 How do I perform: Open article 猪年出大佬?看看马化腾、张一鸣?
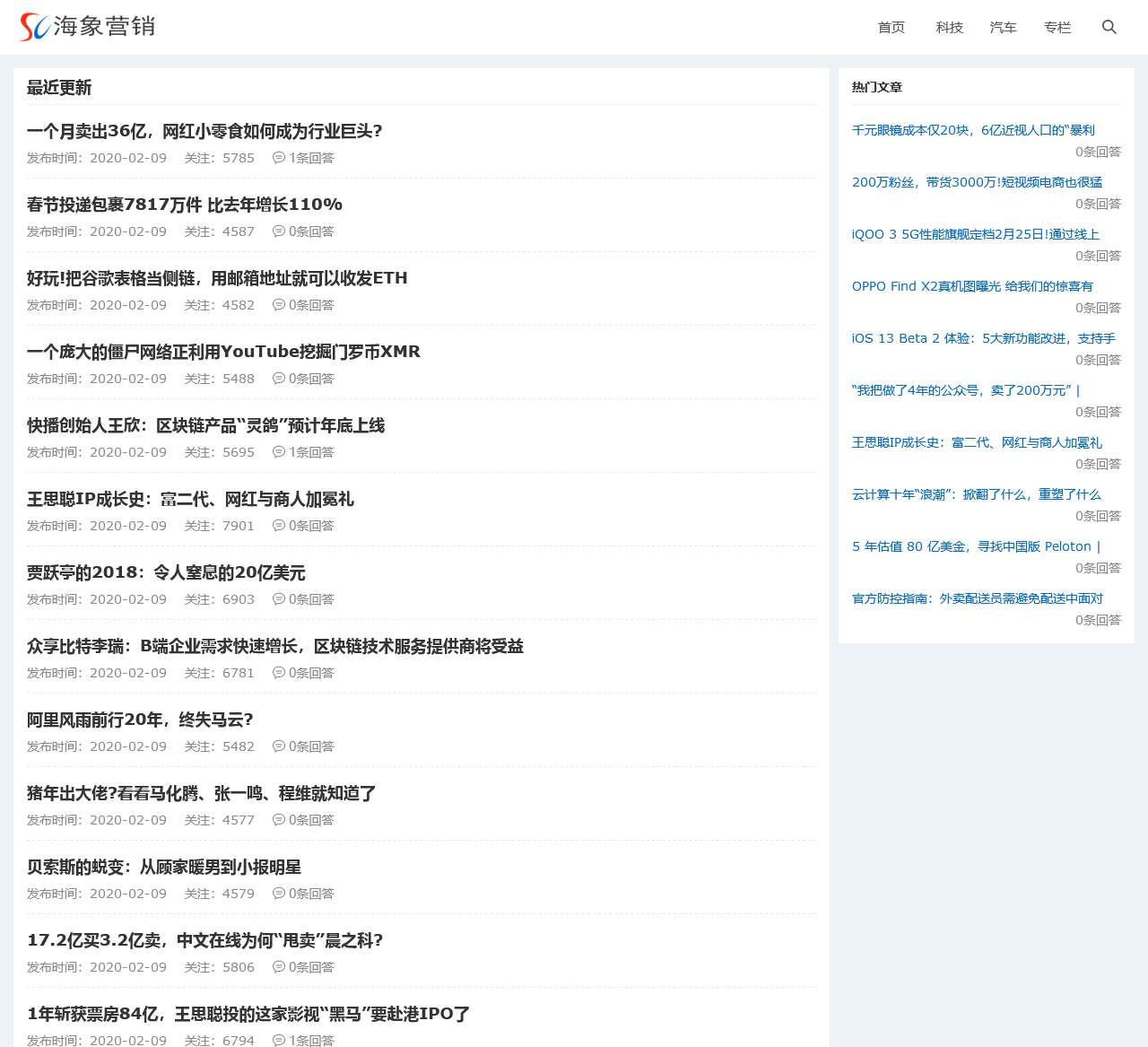click(202, 793)
